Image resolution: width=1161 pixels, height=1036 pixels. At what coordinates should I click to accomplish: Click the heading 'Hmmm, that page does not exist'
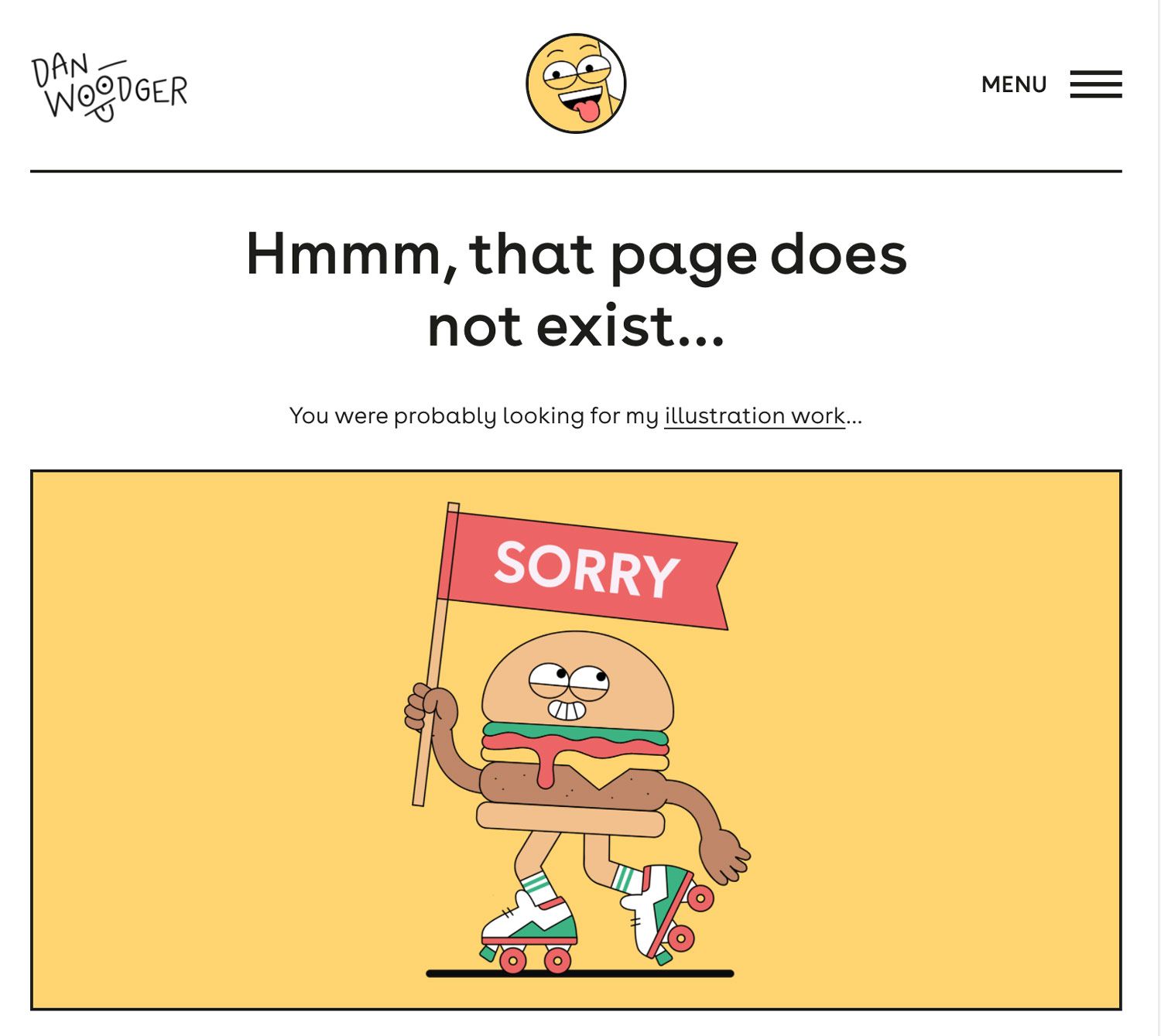[576, 289]
